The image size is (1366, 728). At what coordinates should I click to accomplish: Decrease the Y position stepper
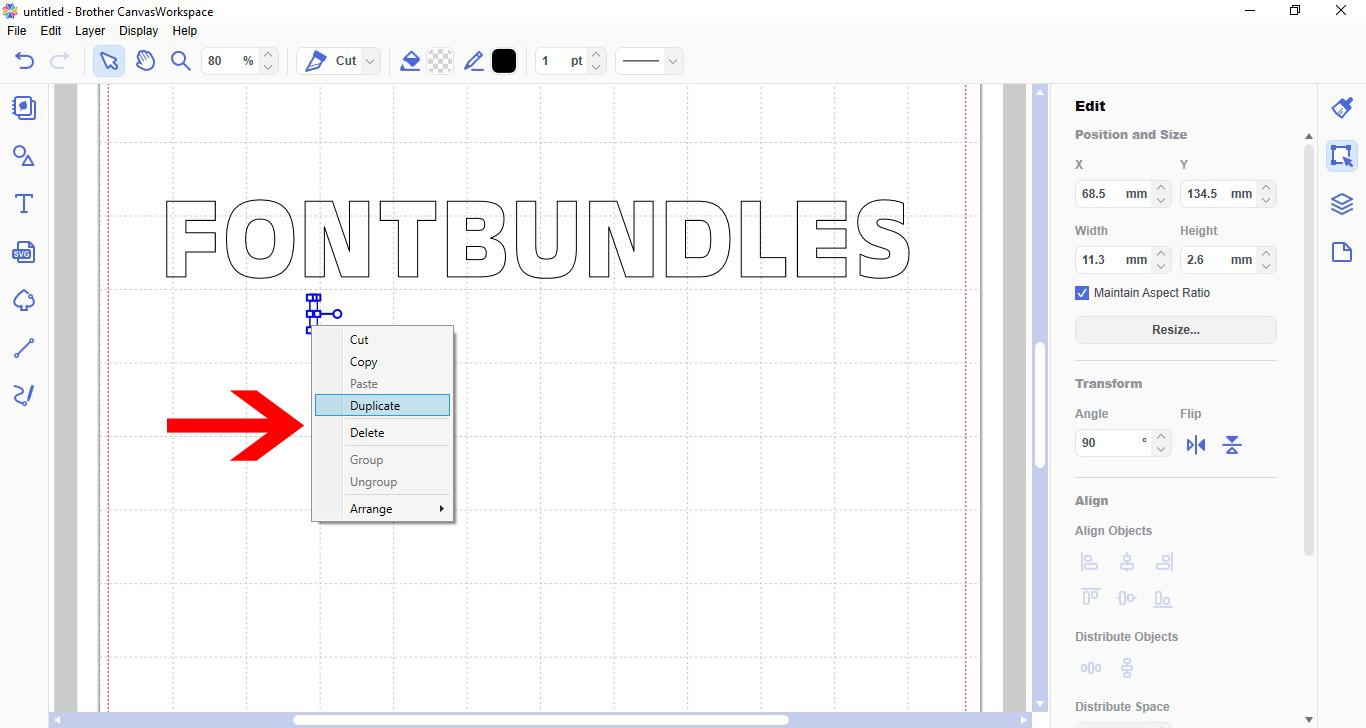pos(1267,201)
